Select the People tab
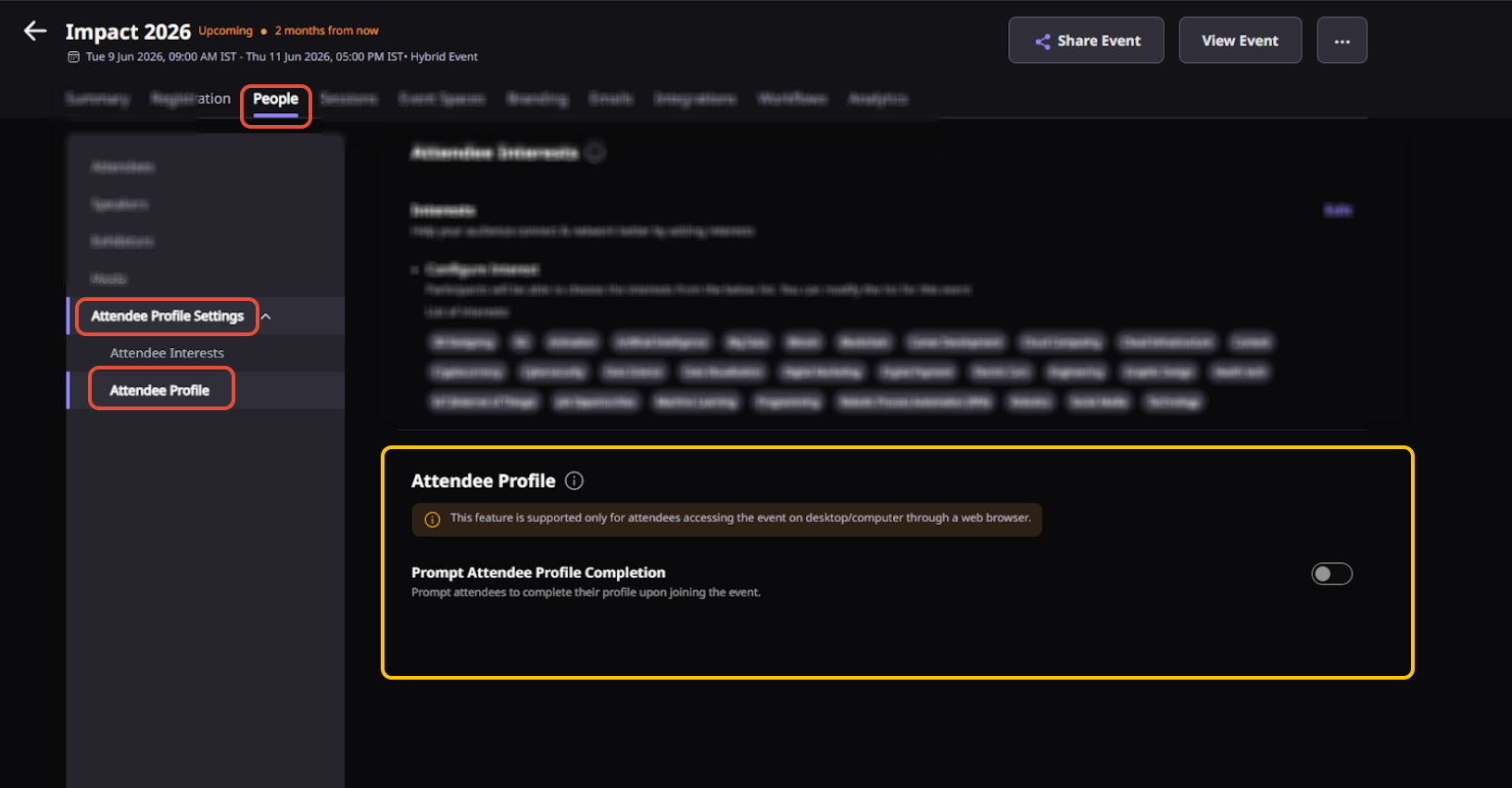This screenshot has height=788, width=1512. click(275, 99)
